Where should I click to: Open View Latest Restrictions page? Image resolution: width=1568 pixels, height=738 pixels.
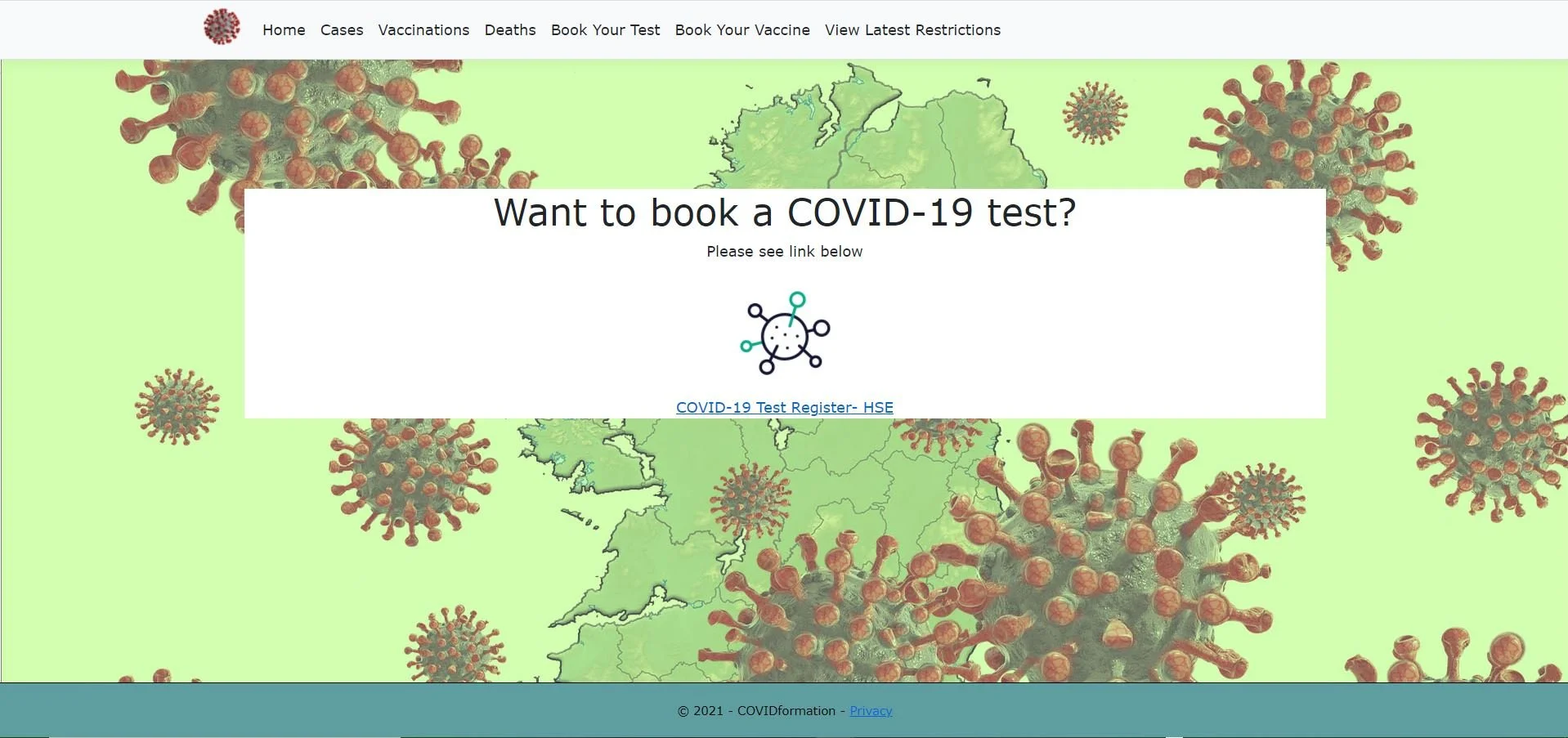[x=912, y=30]
